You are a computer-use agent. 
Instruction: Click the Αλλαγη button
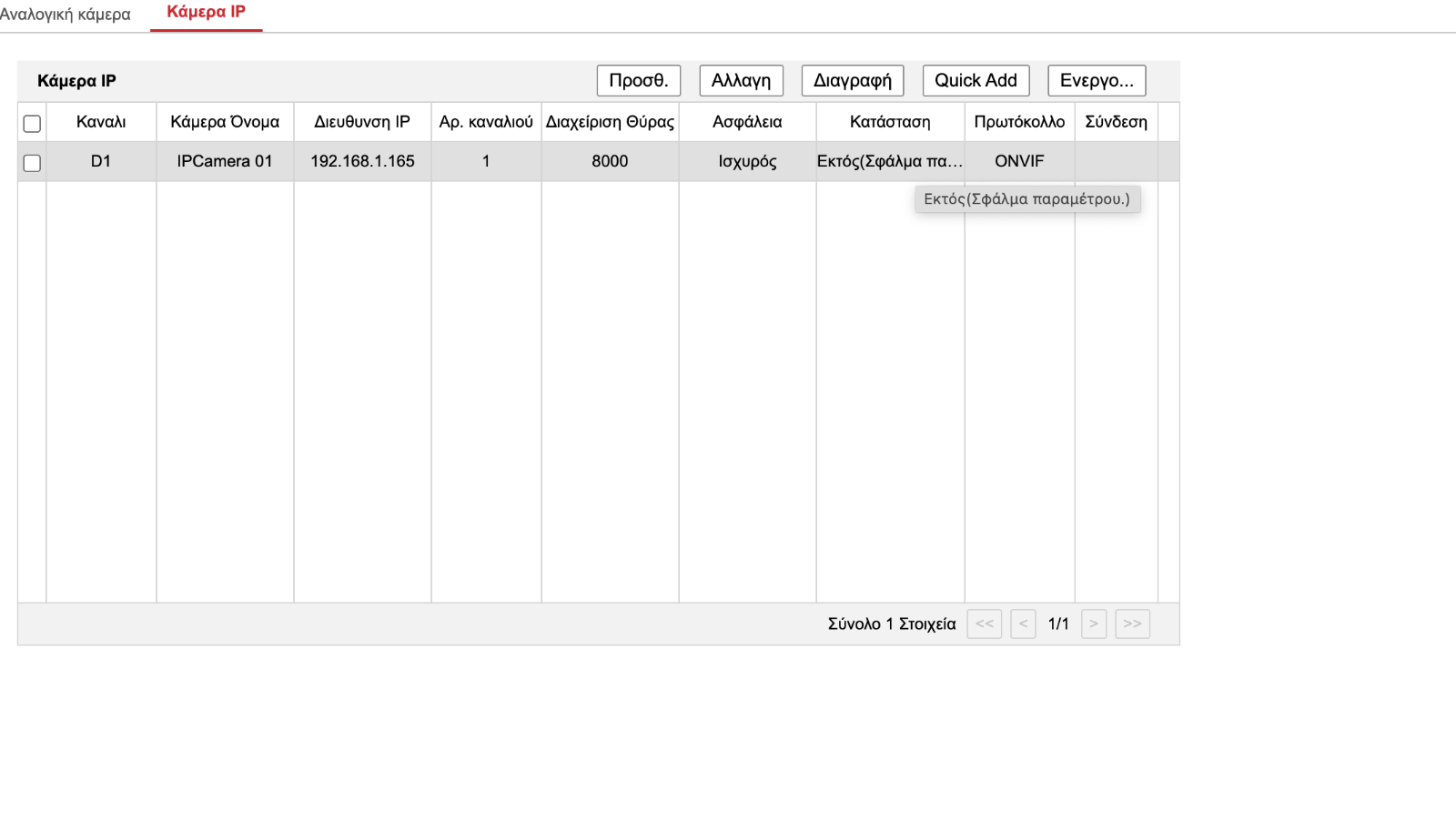click(x=741, y=80)
